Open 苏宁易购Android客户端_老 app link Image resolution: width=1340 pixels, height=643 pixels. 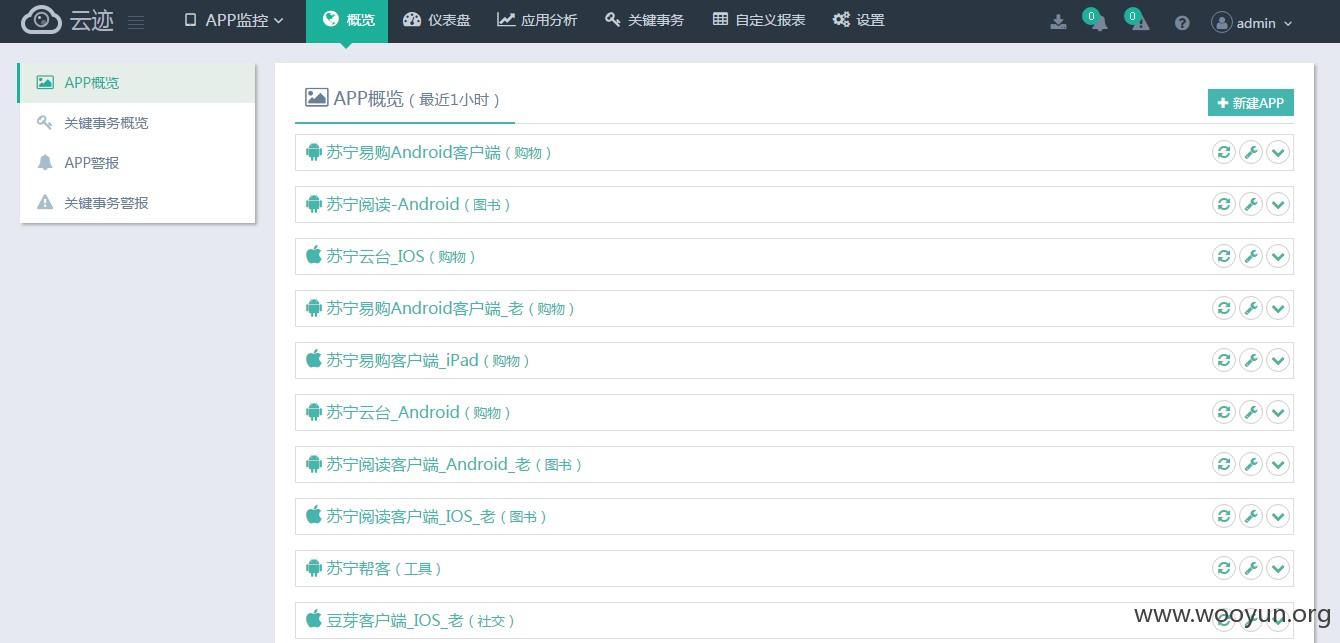tap(440, 308)
